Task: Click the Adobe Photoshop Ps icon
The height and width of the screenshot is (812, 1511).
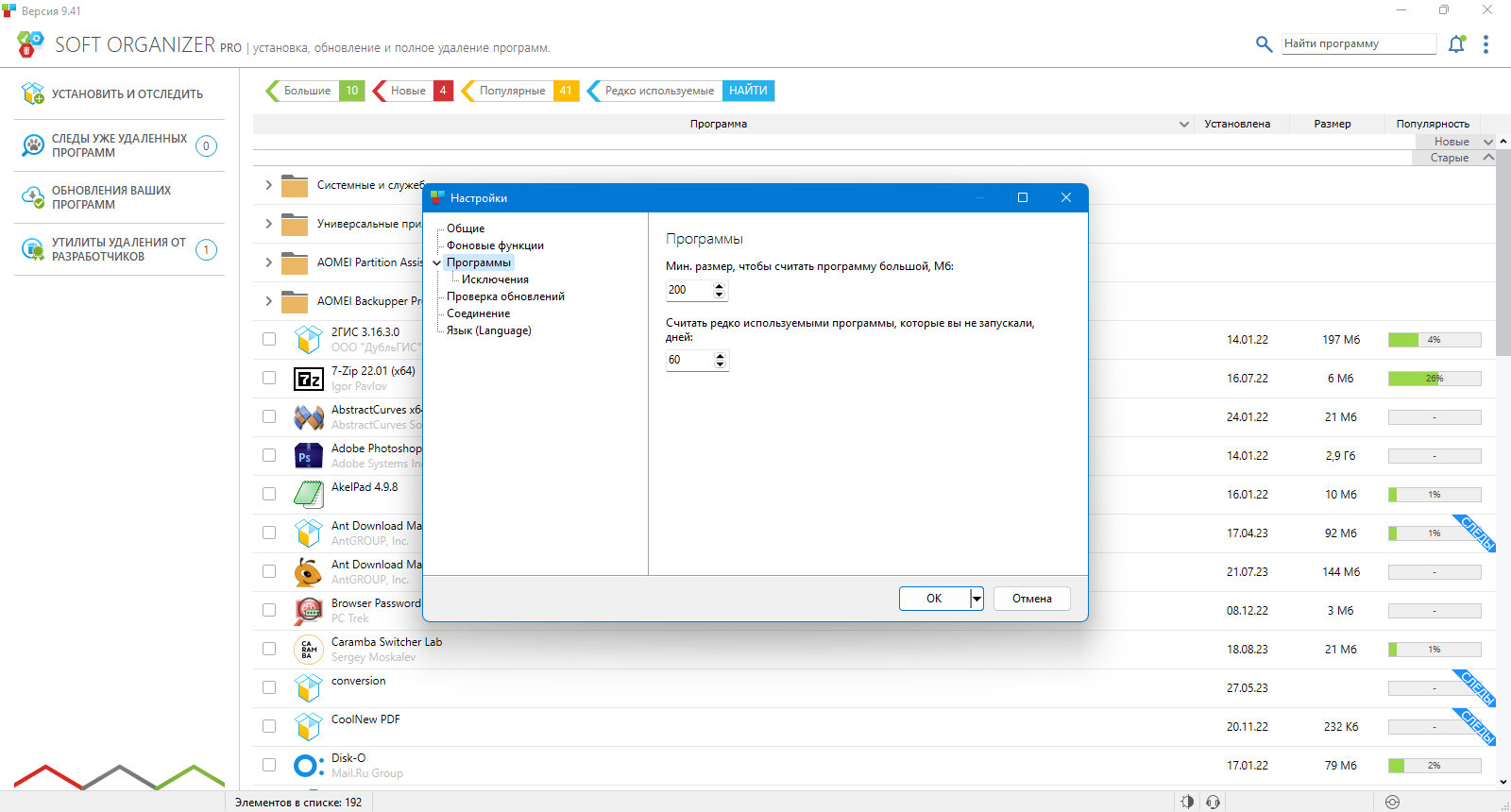Action: click(x=309, y=456)
